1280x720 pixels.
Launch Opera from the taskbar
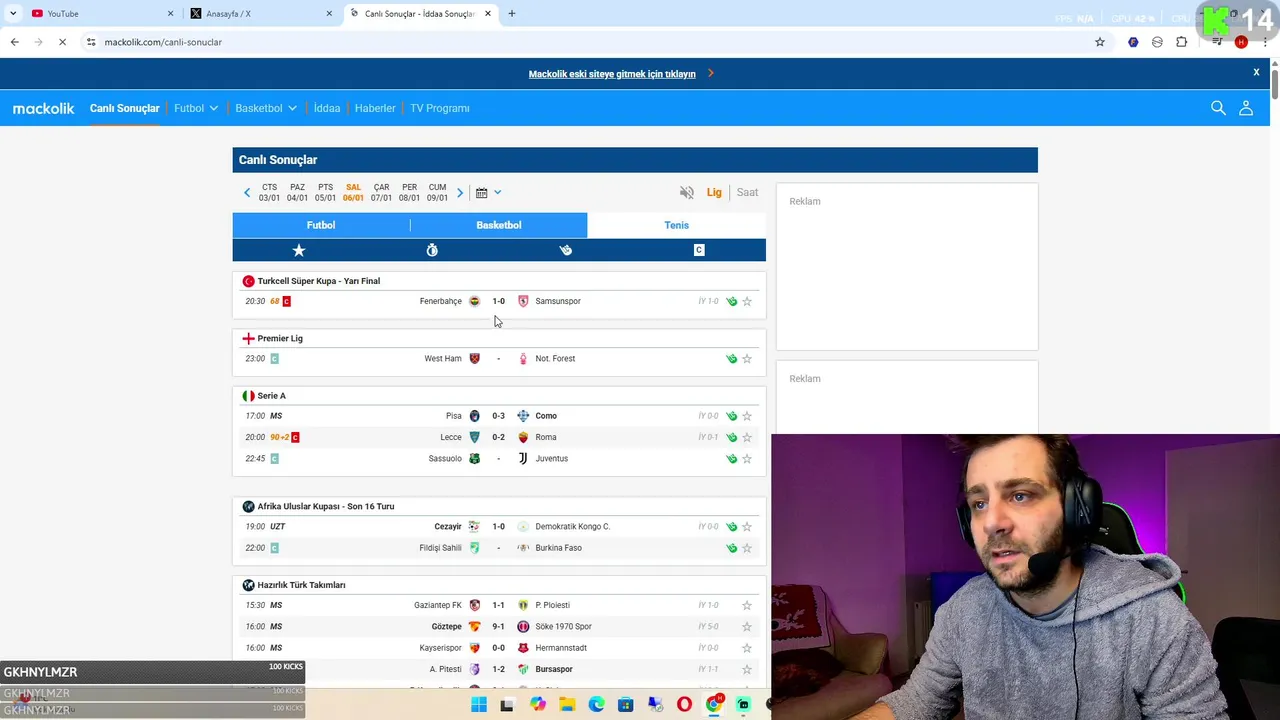(x=684, y=705)
